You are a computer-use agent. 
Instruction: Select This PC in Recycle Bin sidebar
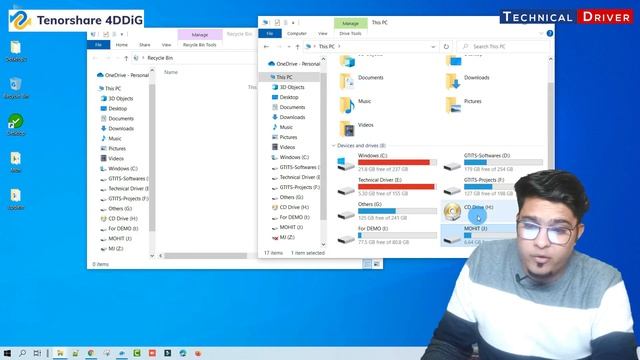coord(109,89)
